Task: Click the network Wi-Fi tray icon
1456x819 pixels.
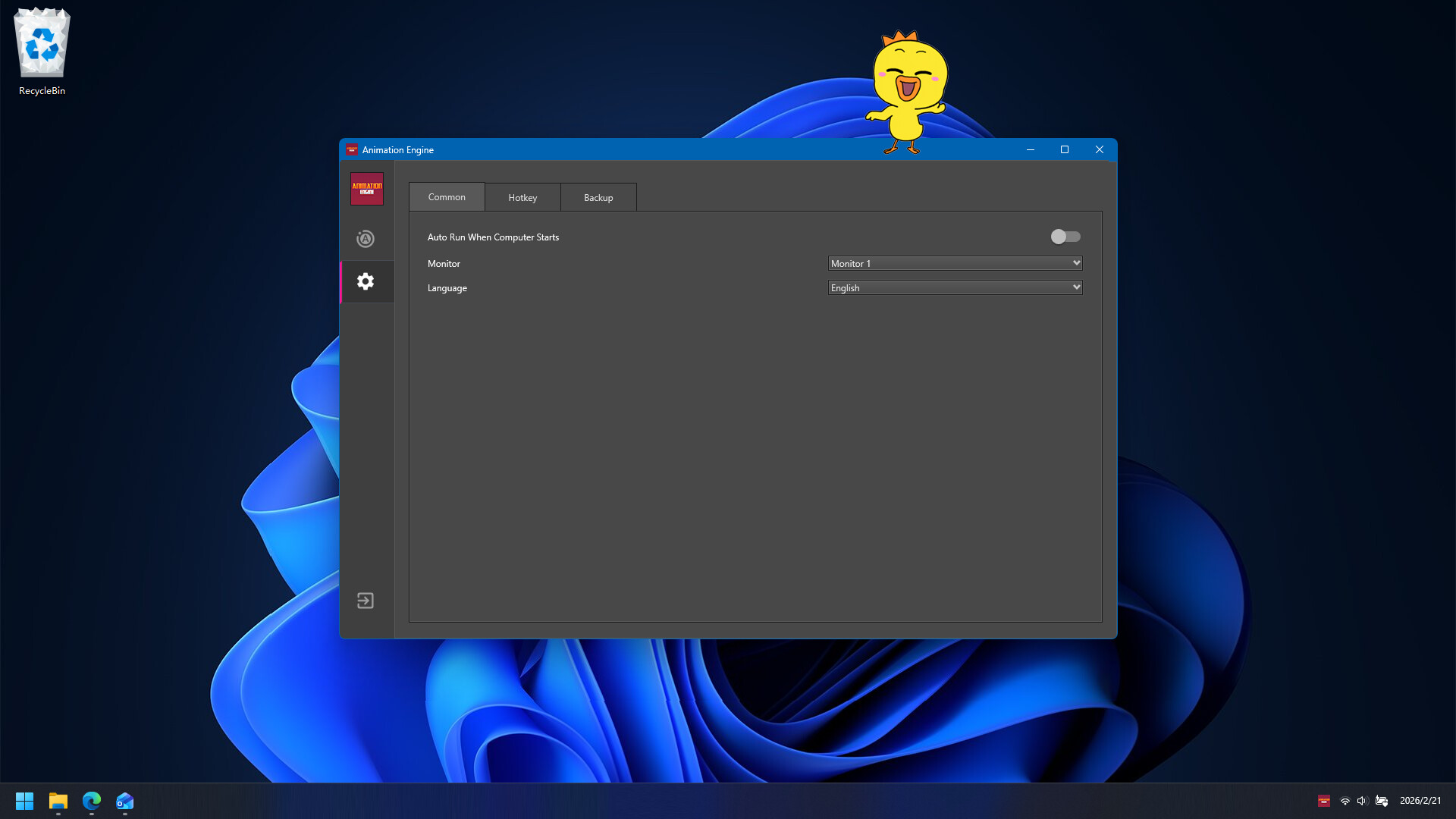Action: pyautogui.click(x=1345, y=801)
